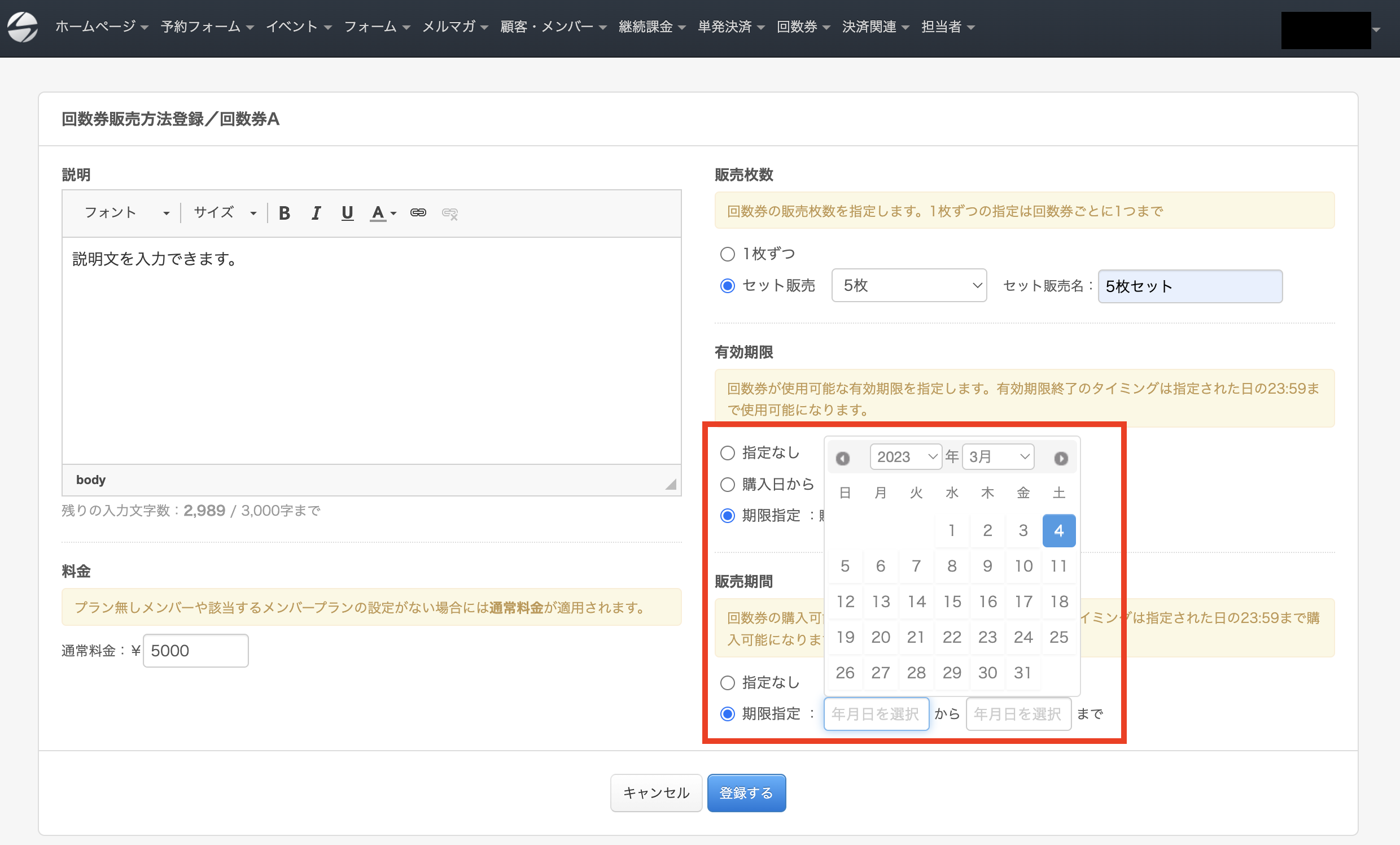This screenshot has width=1400, height=845.
Task: Open the calendar year 2023 dropdown
Action: tap(905, 457)
